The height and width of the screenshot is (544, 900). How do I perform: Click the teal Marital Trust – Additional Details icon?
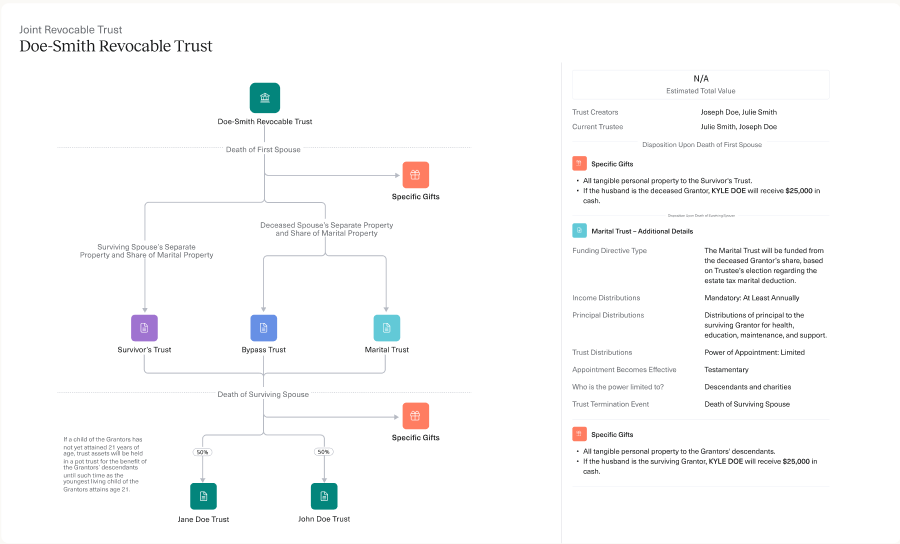click(x=579, y=231)
